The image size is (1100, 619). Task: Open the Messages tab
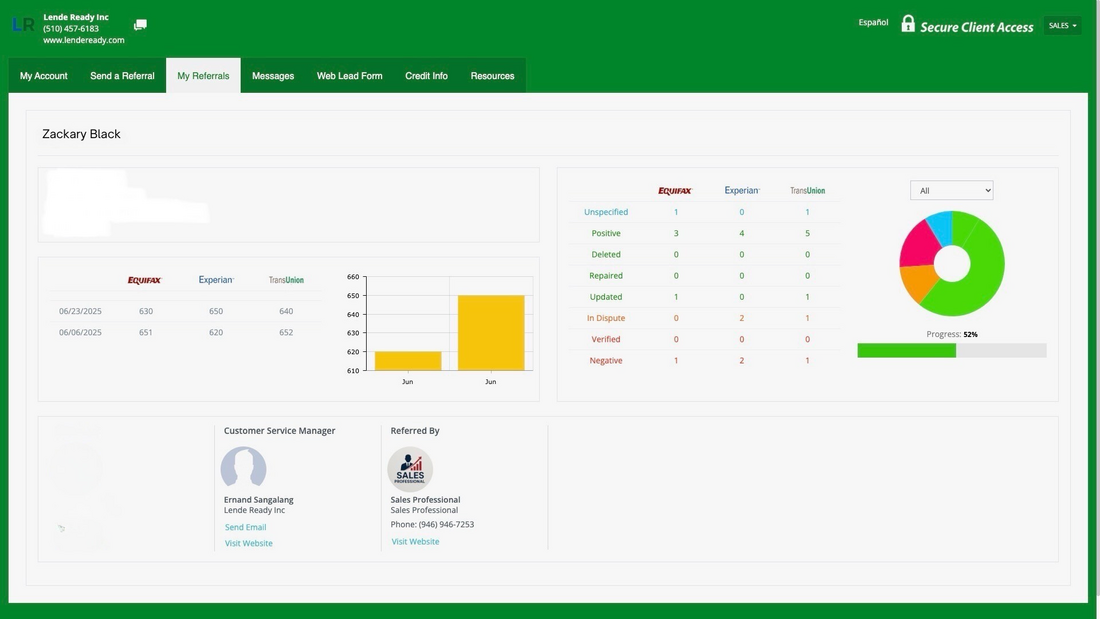273,76
